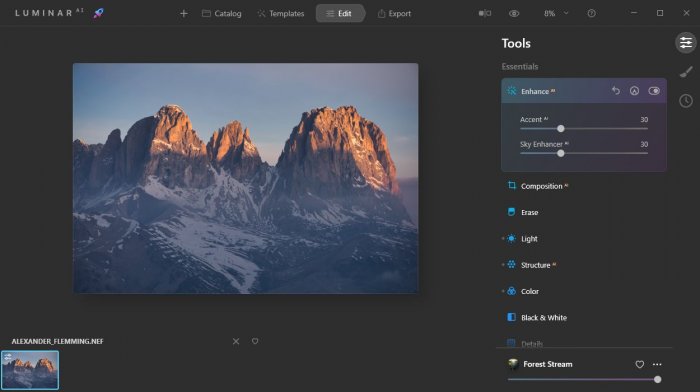Screen dimensions: 700x392
Task: Adjust the Accent AI slider handle
Action: (561, 129)
